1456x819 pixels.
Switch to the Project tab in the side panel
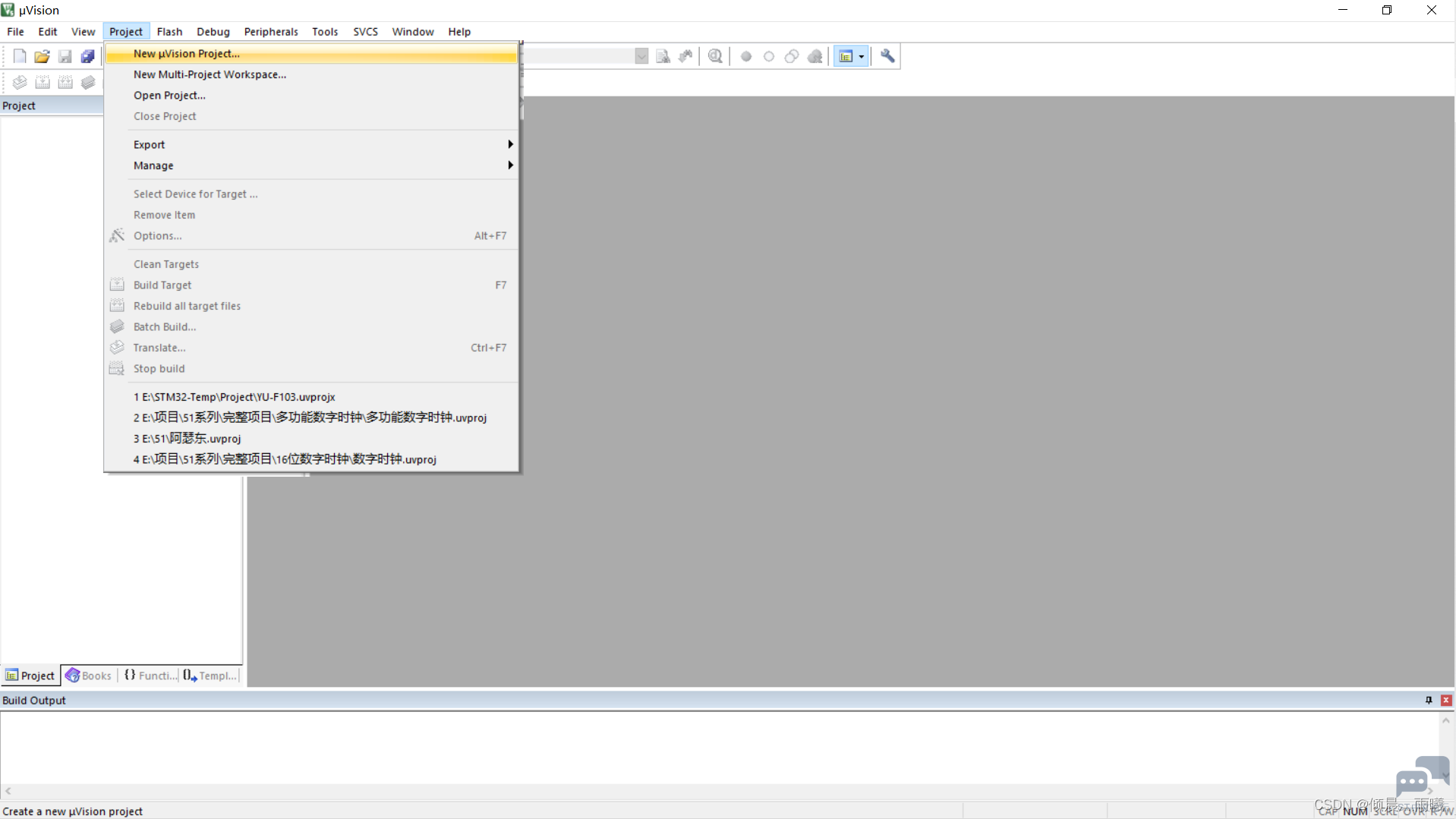pyautogui.click(x=30, y=676)
